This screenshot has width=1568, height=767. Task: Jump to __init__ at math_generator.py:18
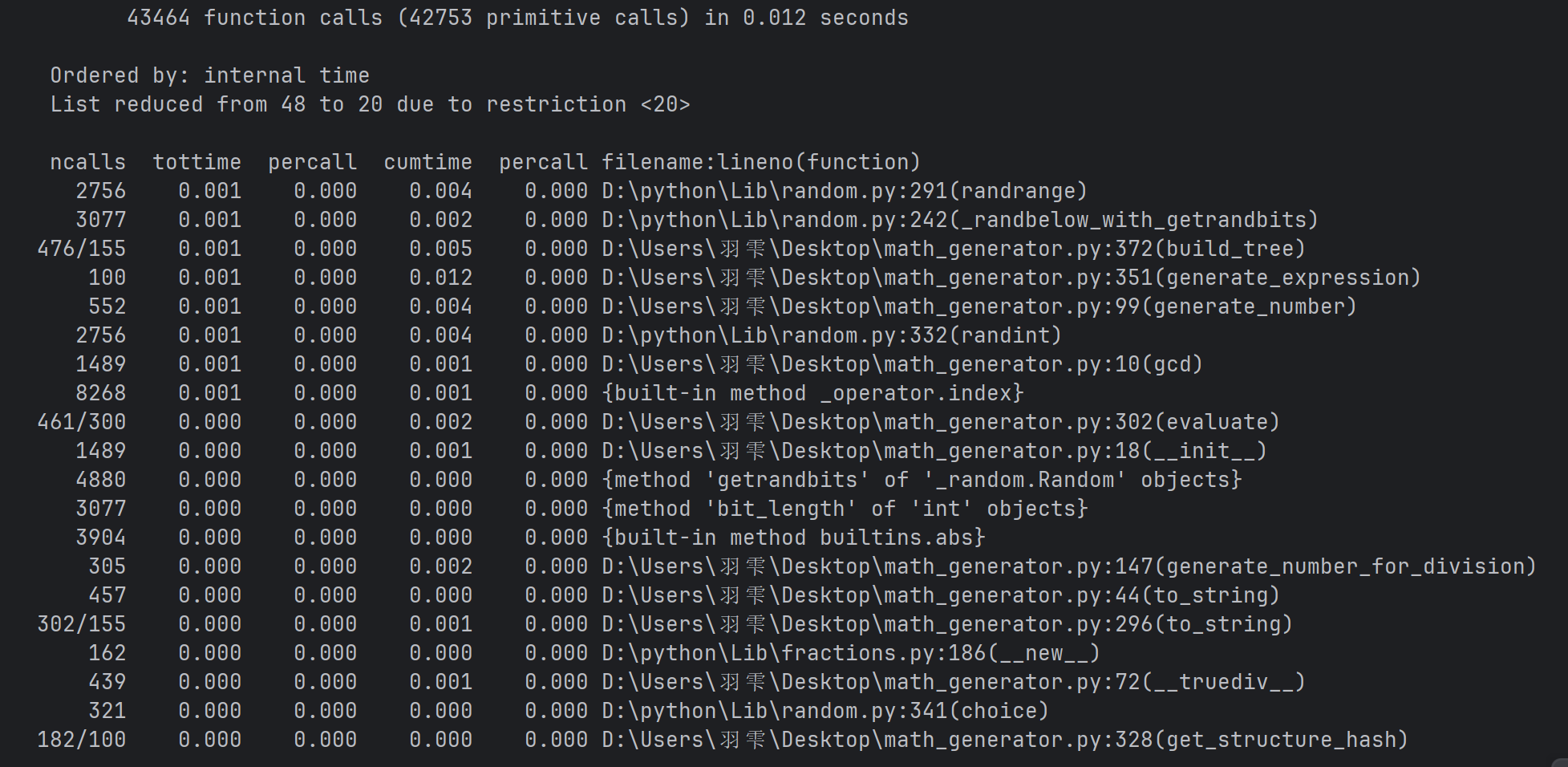(x=934, y=451)
